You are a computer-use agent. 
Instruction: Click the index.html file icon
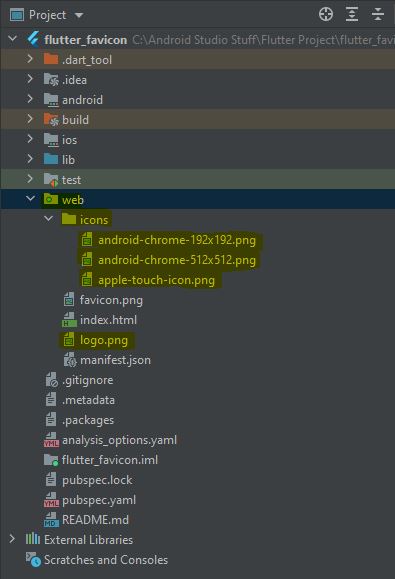(x=69, y=319)
